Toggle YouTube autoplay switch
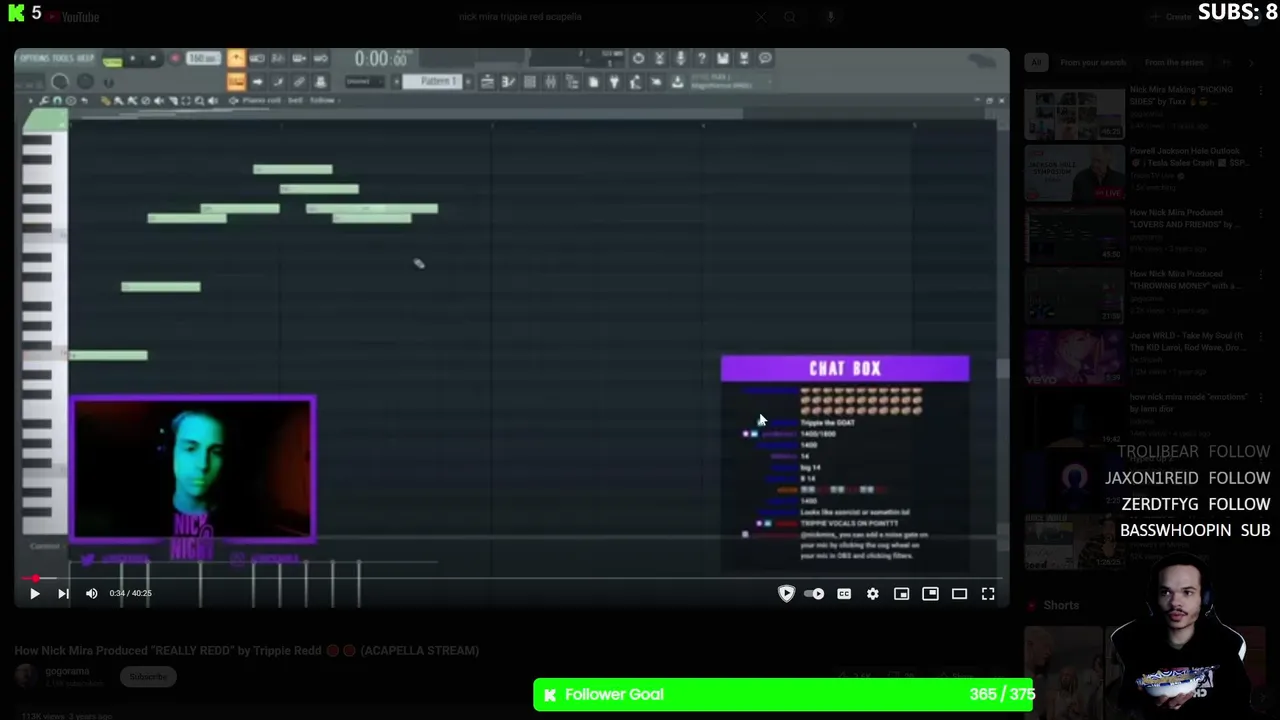Image resolution: width=1280 pixels, height=720 pixels. click(815, 594)
